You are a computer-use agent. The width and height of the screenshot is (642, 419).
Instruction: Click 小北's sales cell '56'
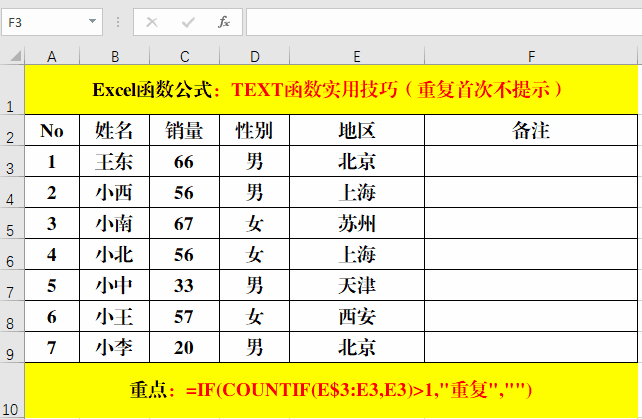pos(185,254)
